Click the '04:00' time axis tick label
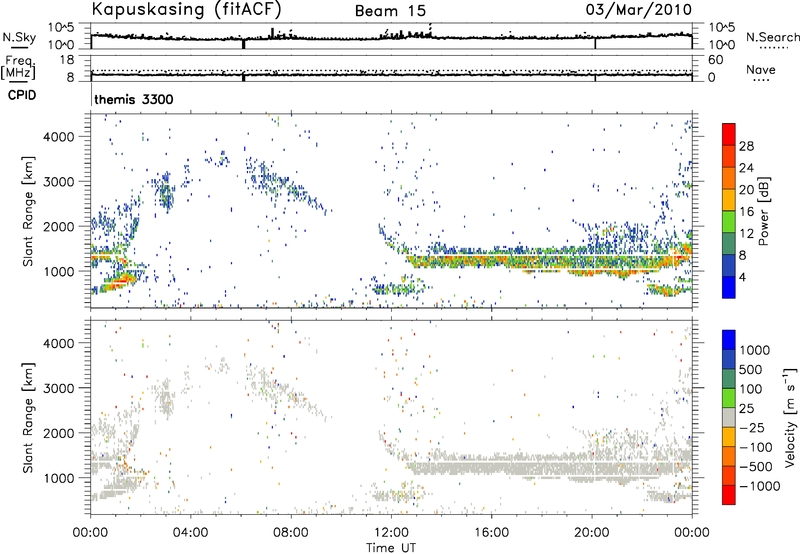 pyautogui.click(x=191, y=533)
